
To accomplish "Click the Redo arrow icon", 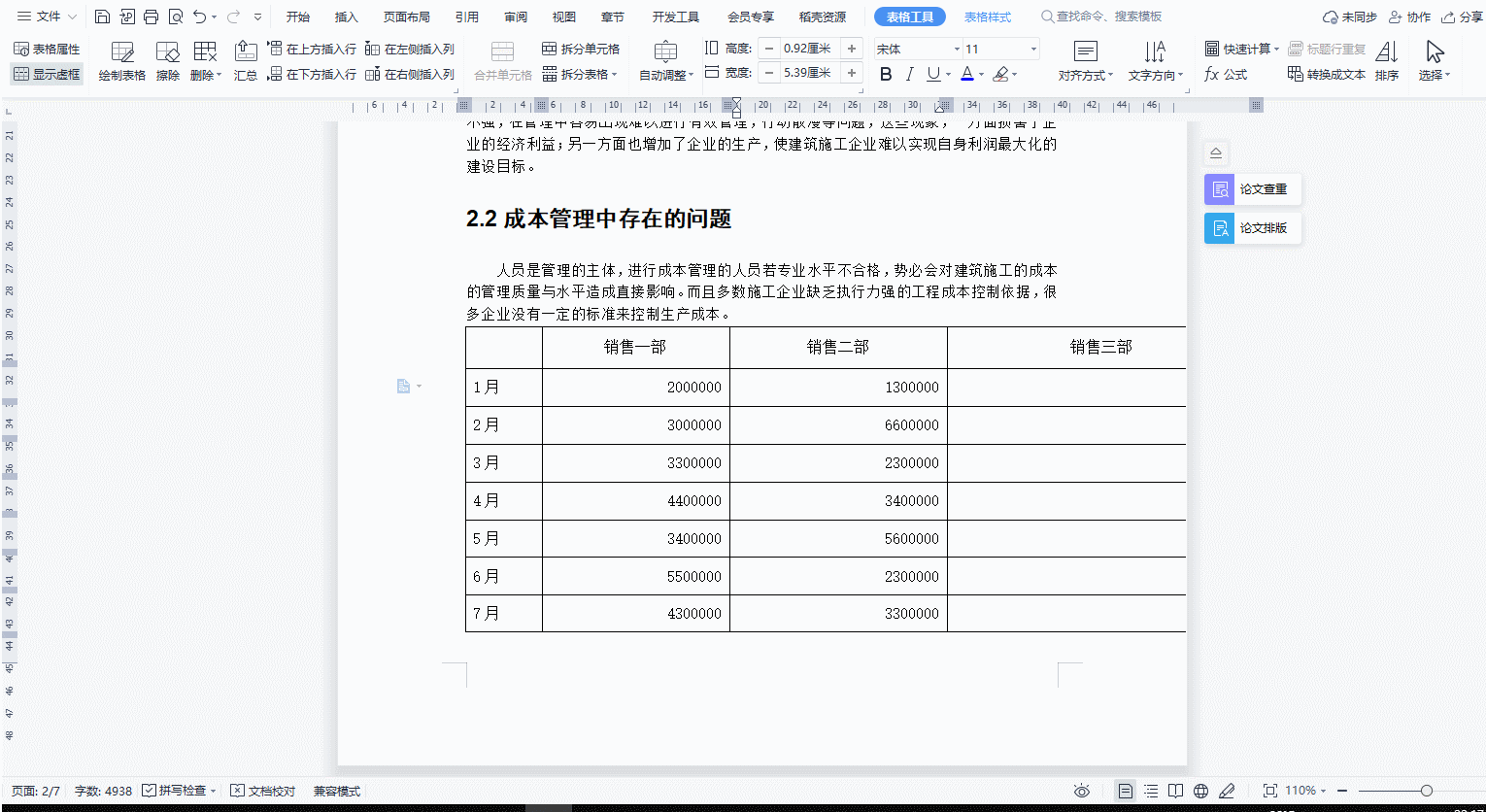I will (233, 17).
